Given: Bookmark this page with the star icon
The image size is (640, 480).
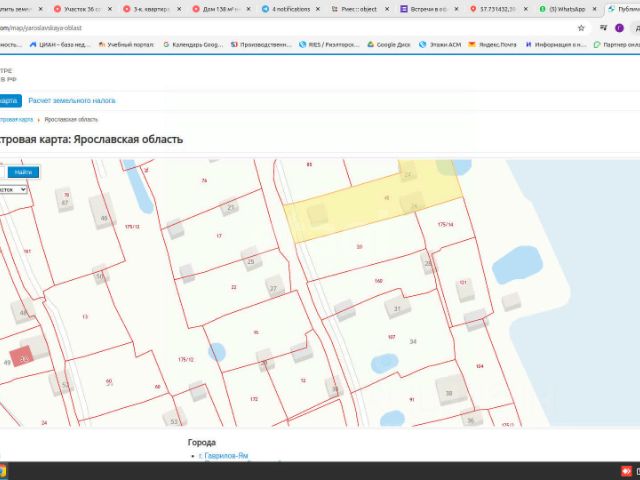Looking at the screenshot, I should coord(581,28).
